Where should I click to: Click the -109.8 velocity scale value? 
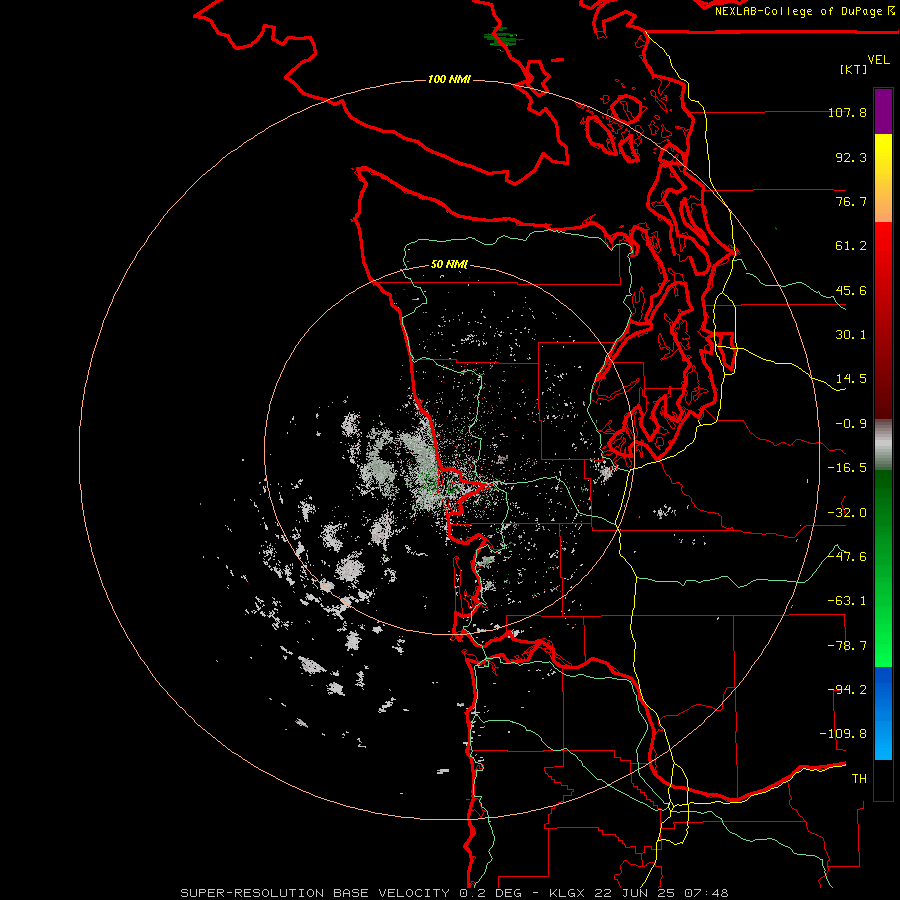843,734
